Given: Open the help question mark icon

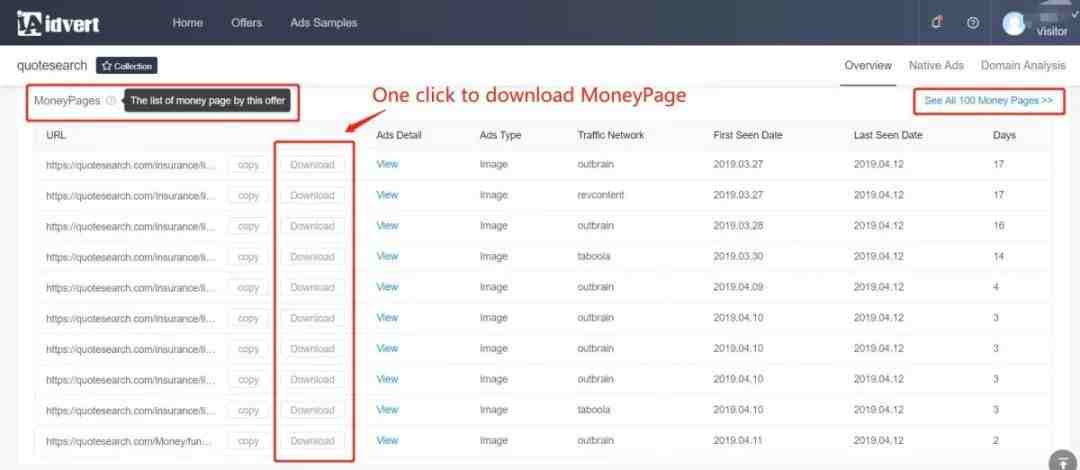Looking at the screenshot, I should pos(973,23).
